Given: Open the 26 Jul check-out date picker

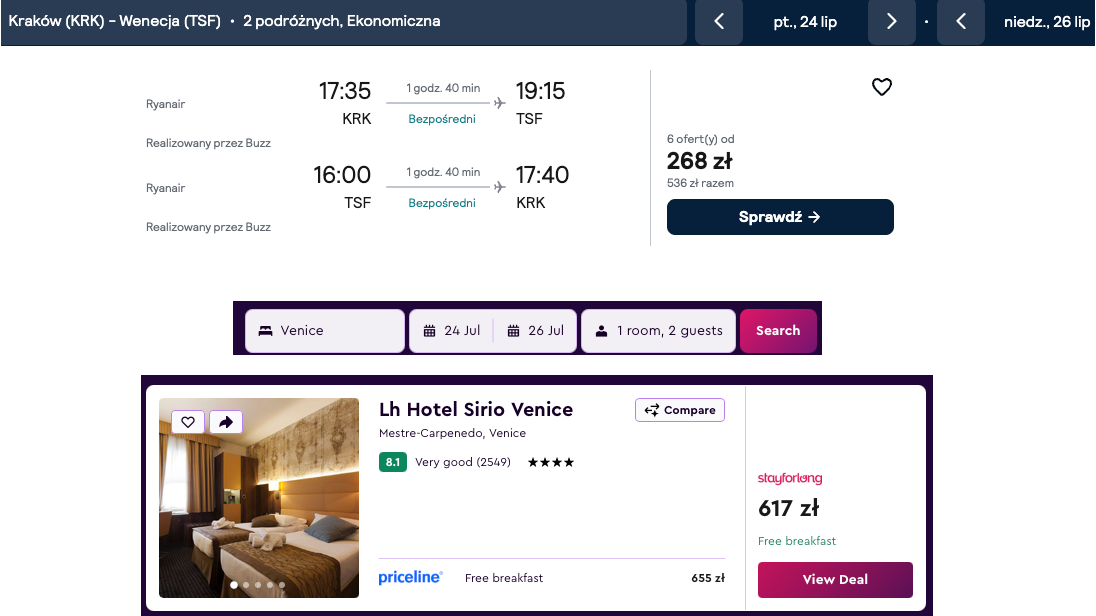Looking at the screenshot, I should point(536,331).
